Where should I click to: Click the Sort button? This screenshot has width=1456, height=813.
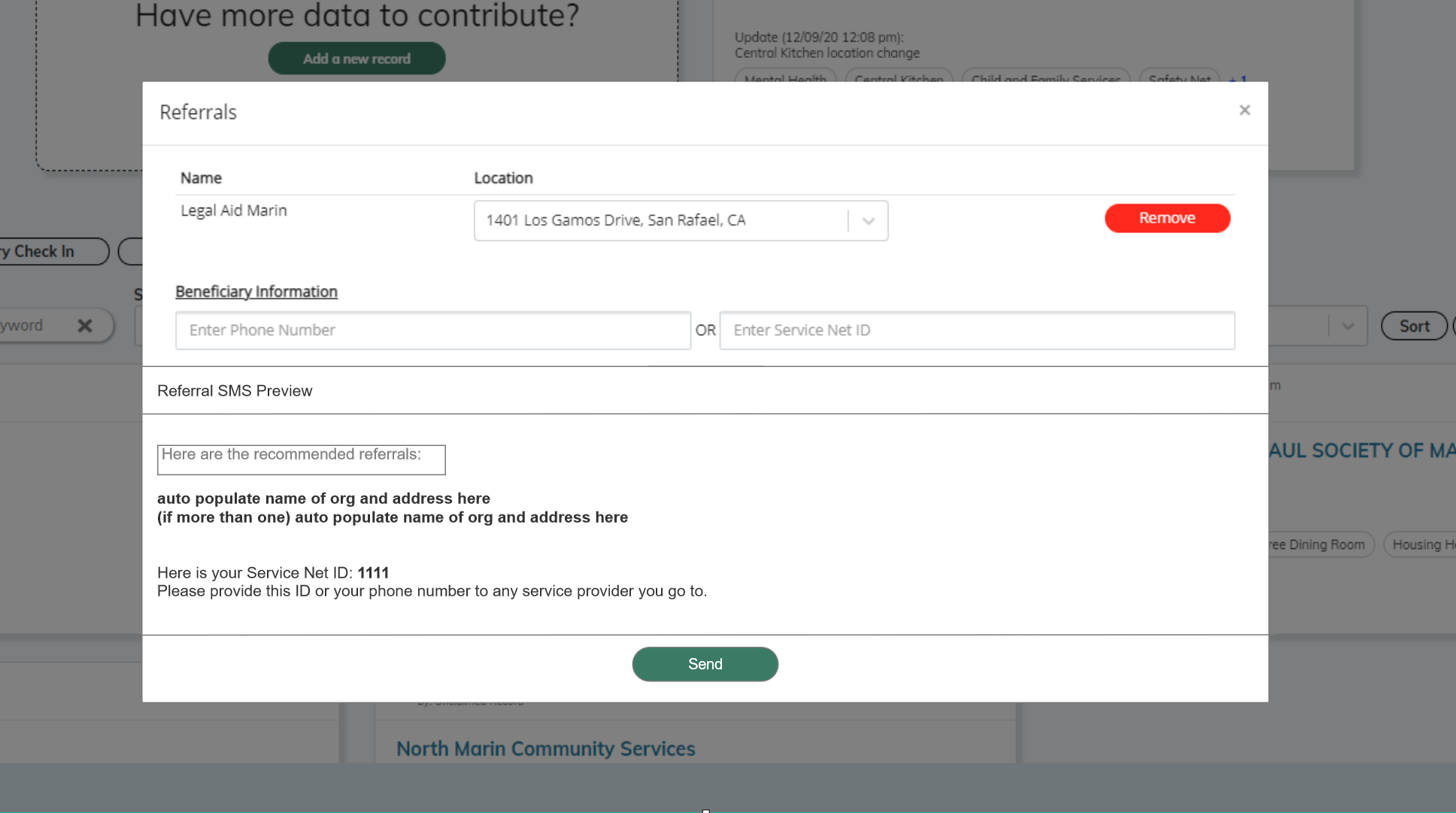1413,326
